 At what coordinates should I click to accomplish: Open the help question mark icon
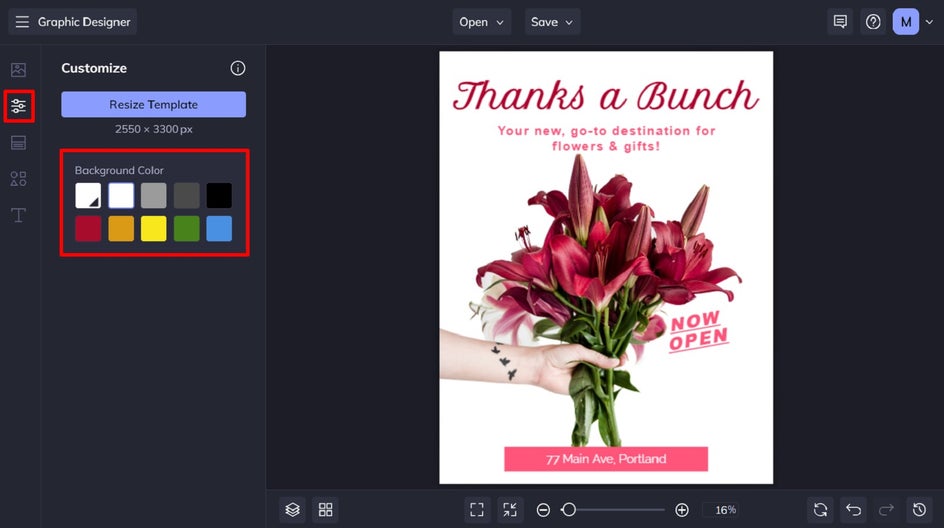pos(873,22)
